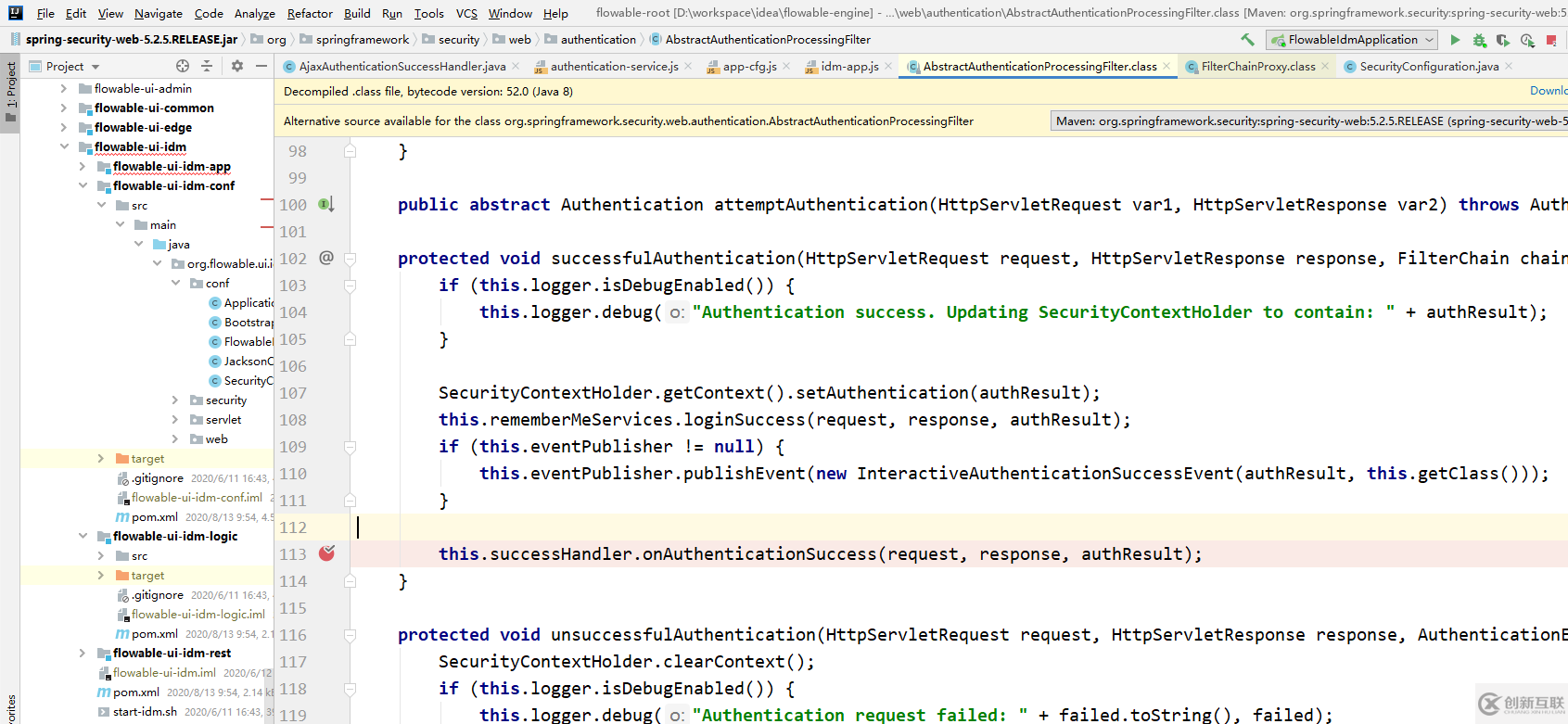This screenshot has width=1568, height=724.
Task: Close the AbstractAuthenticationProcessingFilter.class tab
Action: click(x=1166, y=66)
